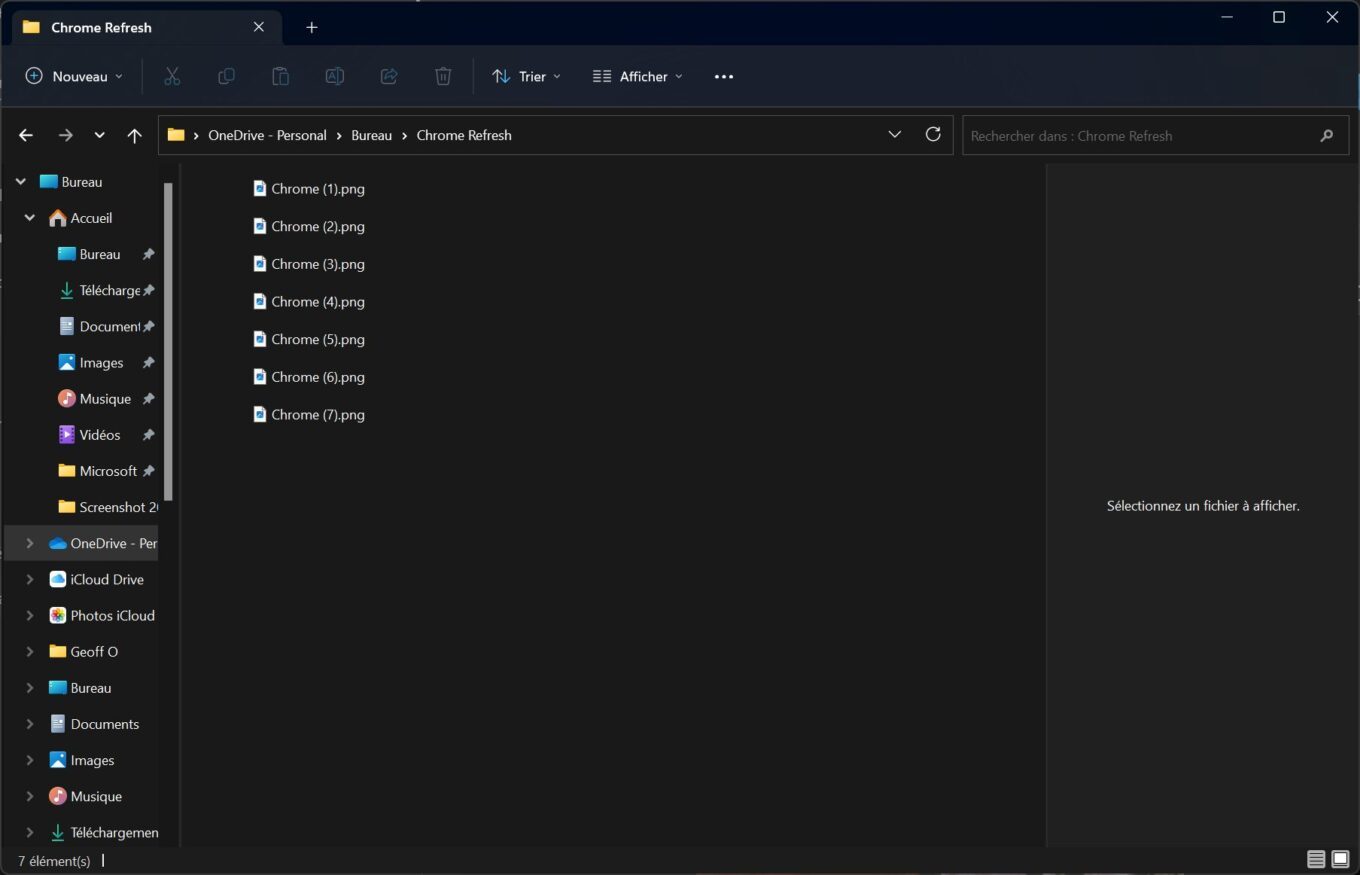Click Bureau in address path
This screenshot has height=875, width=1360.
(371, 135)
